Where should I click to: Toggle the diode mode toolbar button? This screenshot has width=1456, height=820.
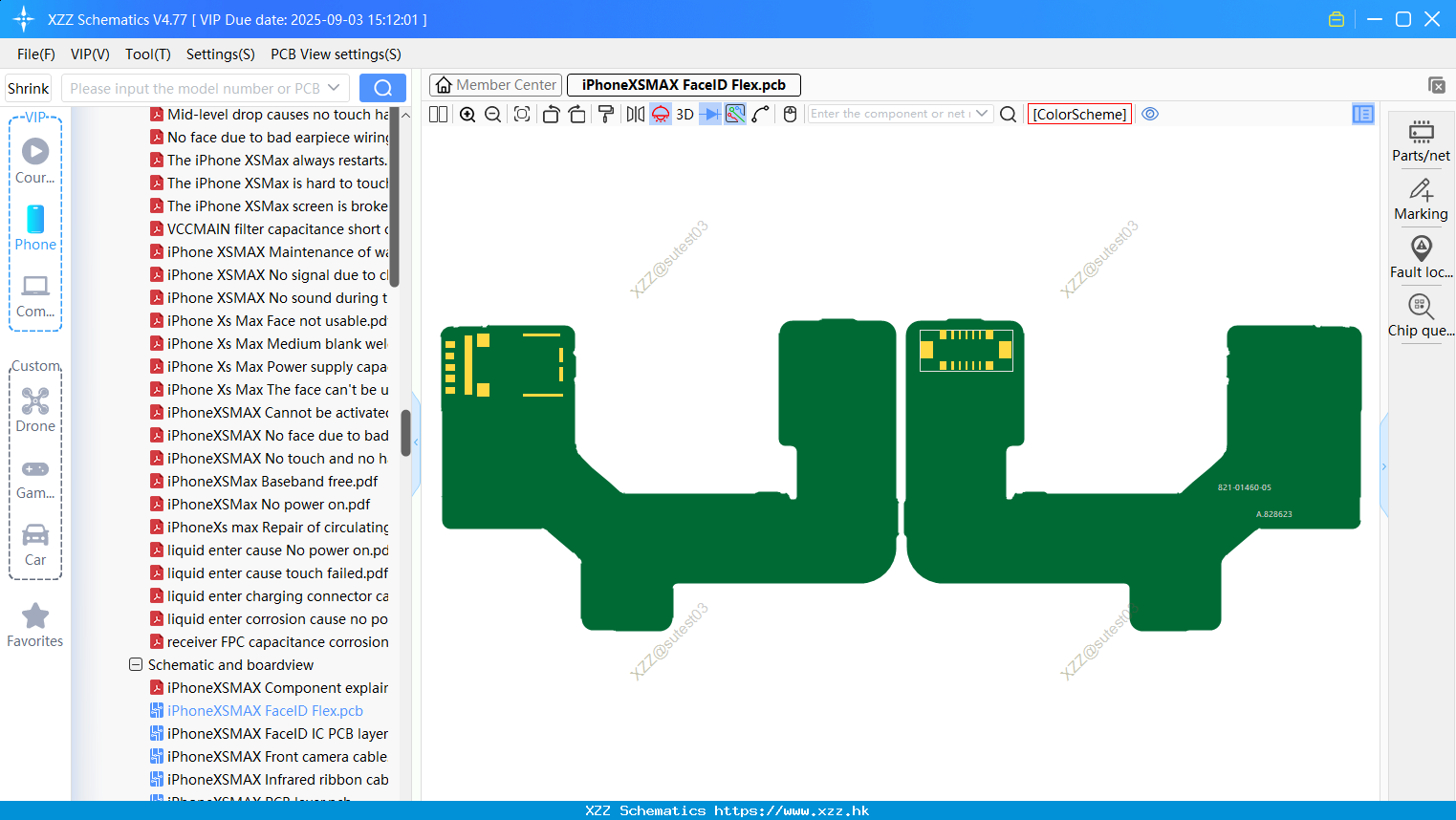[709, 115]
